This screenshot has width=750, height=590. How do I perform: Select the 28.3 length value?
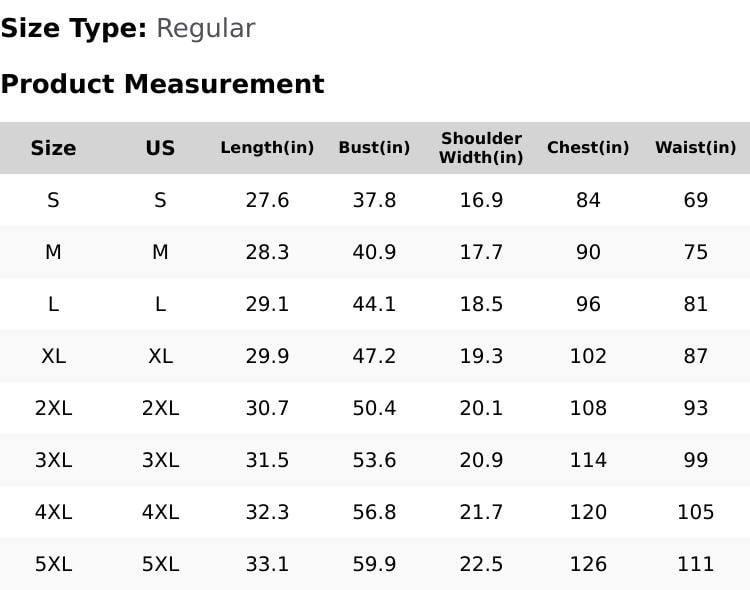pyautogui.click(x=267, y=252)
